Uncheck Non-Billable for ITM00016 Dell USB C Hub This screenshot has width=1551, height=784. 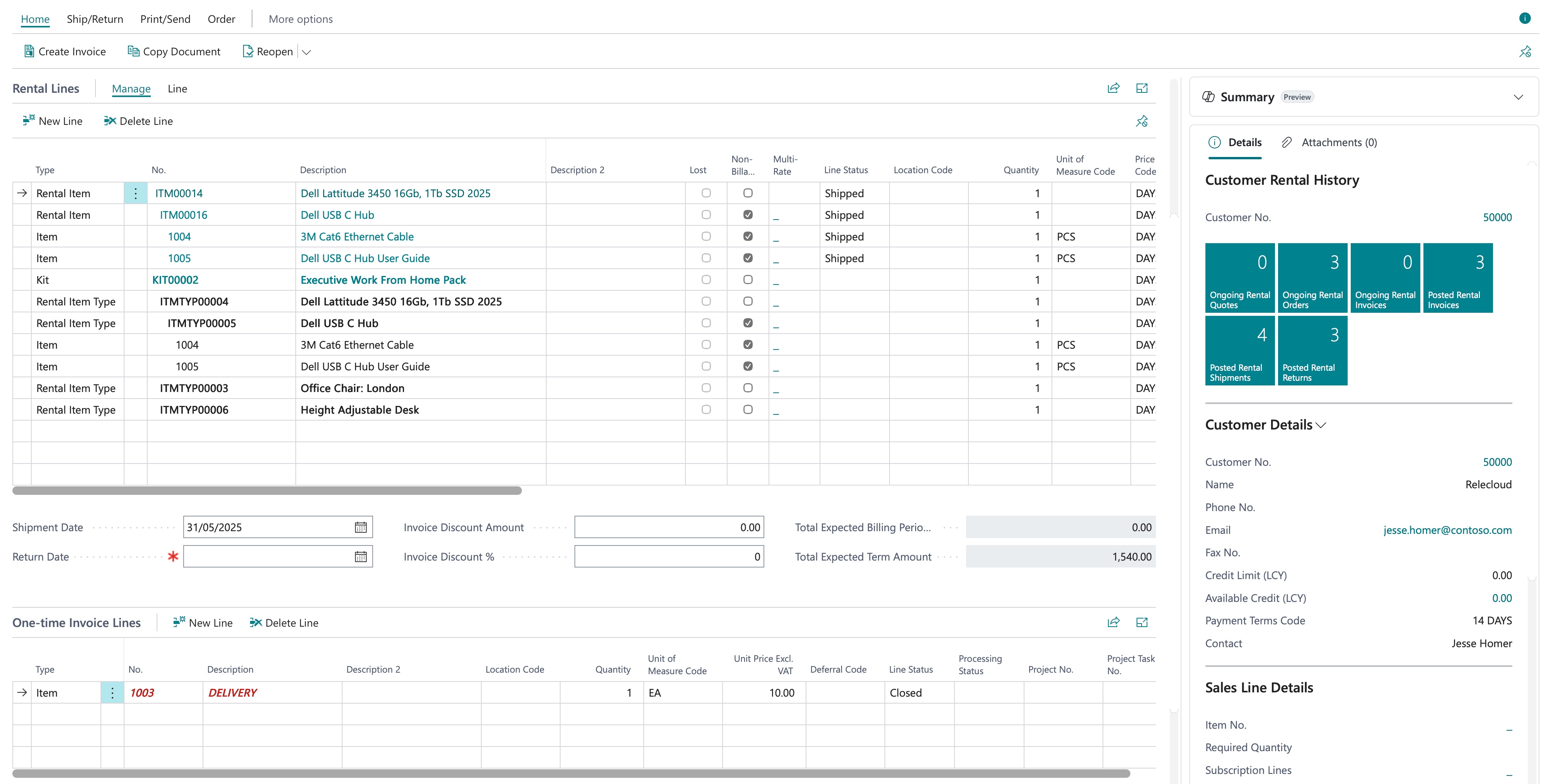[x=748, y=215]
